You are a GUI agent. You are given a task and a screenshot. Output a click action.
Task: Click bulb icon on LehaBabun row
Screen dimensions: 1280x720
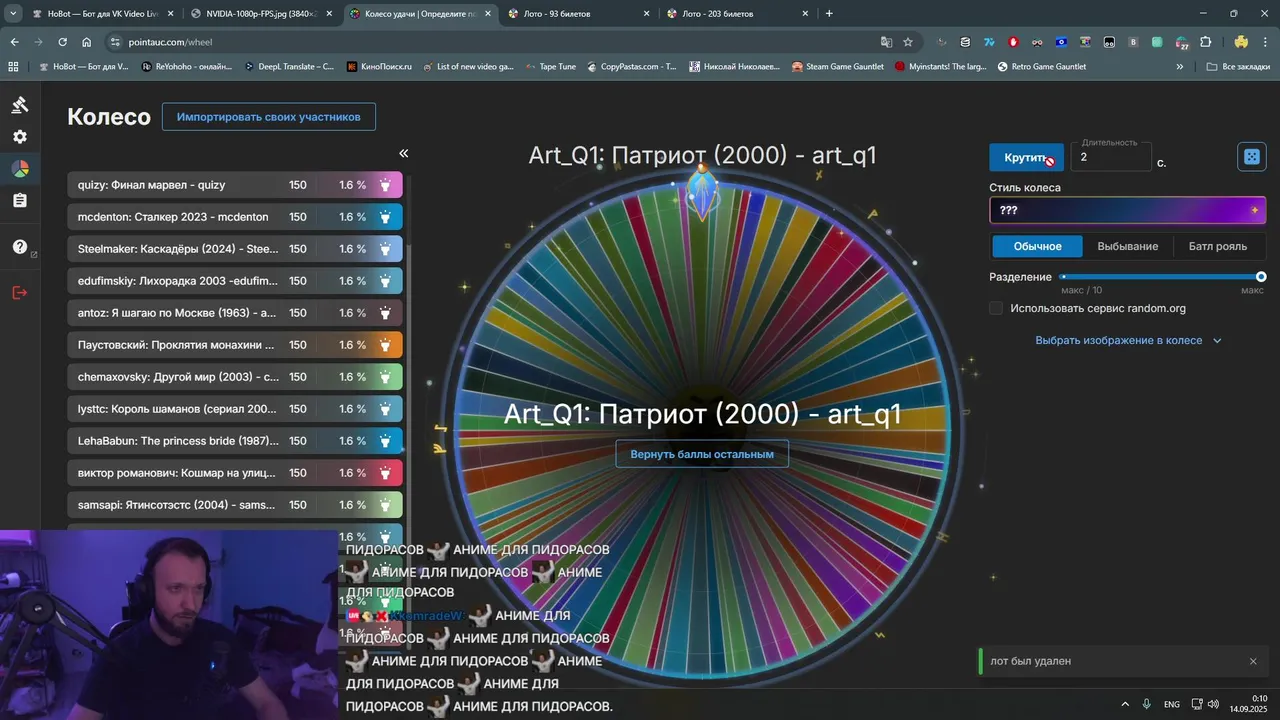[386, 441]
